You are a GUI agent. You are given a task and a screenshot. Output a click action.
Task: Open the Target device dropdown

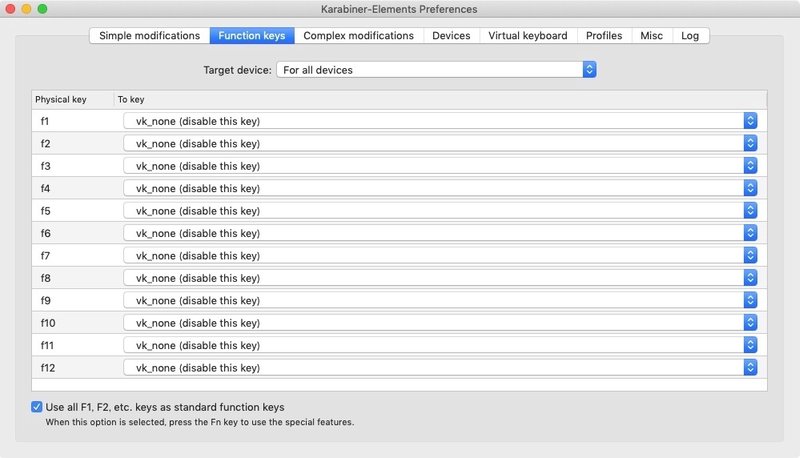[x=436, y=70]
